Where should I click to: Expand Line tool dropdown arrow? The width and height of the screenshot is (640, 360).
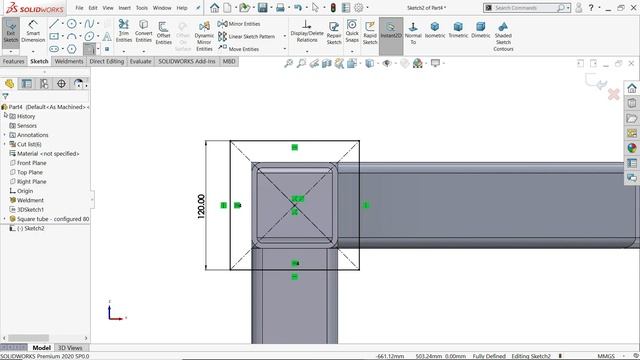tap(62, 24)
